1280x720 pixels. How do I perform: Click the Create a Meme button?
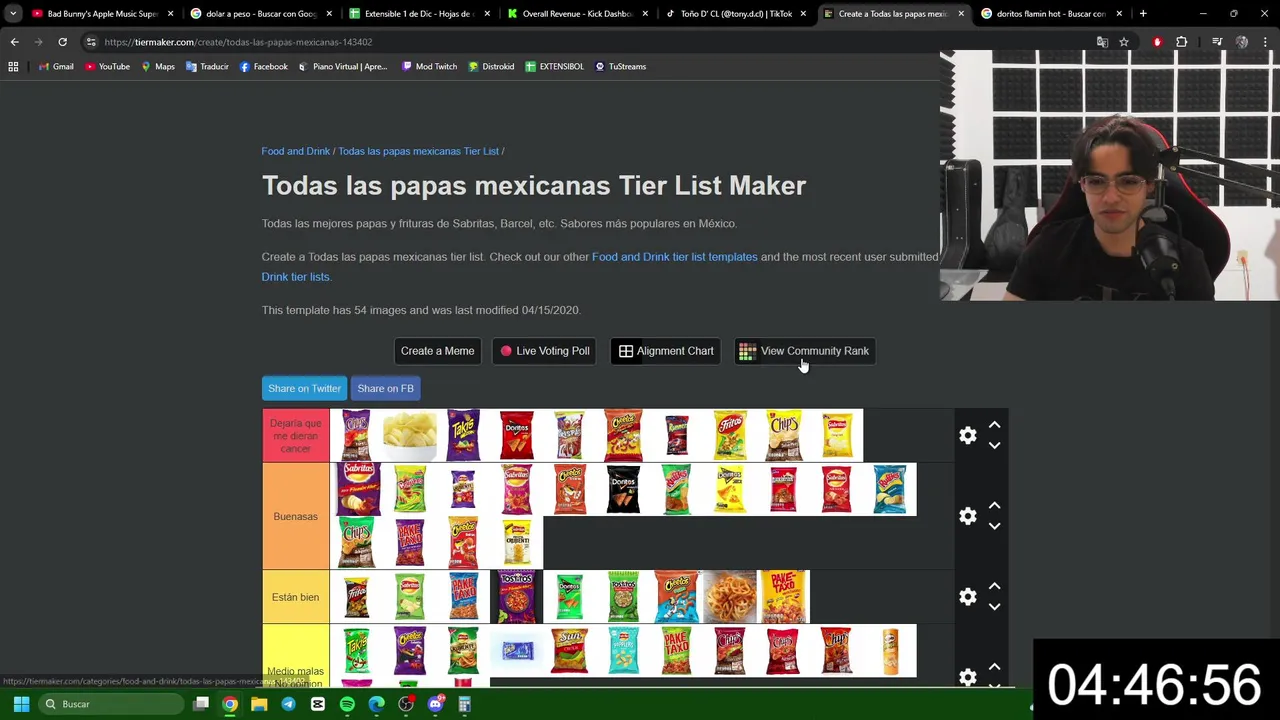(x=437, y=351)
